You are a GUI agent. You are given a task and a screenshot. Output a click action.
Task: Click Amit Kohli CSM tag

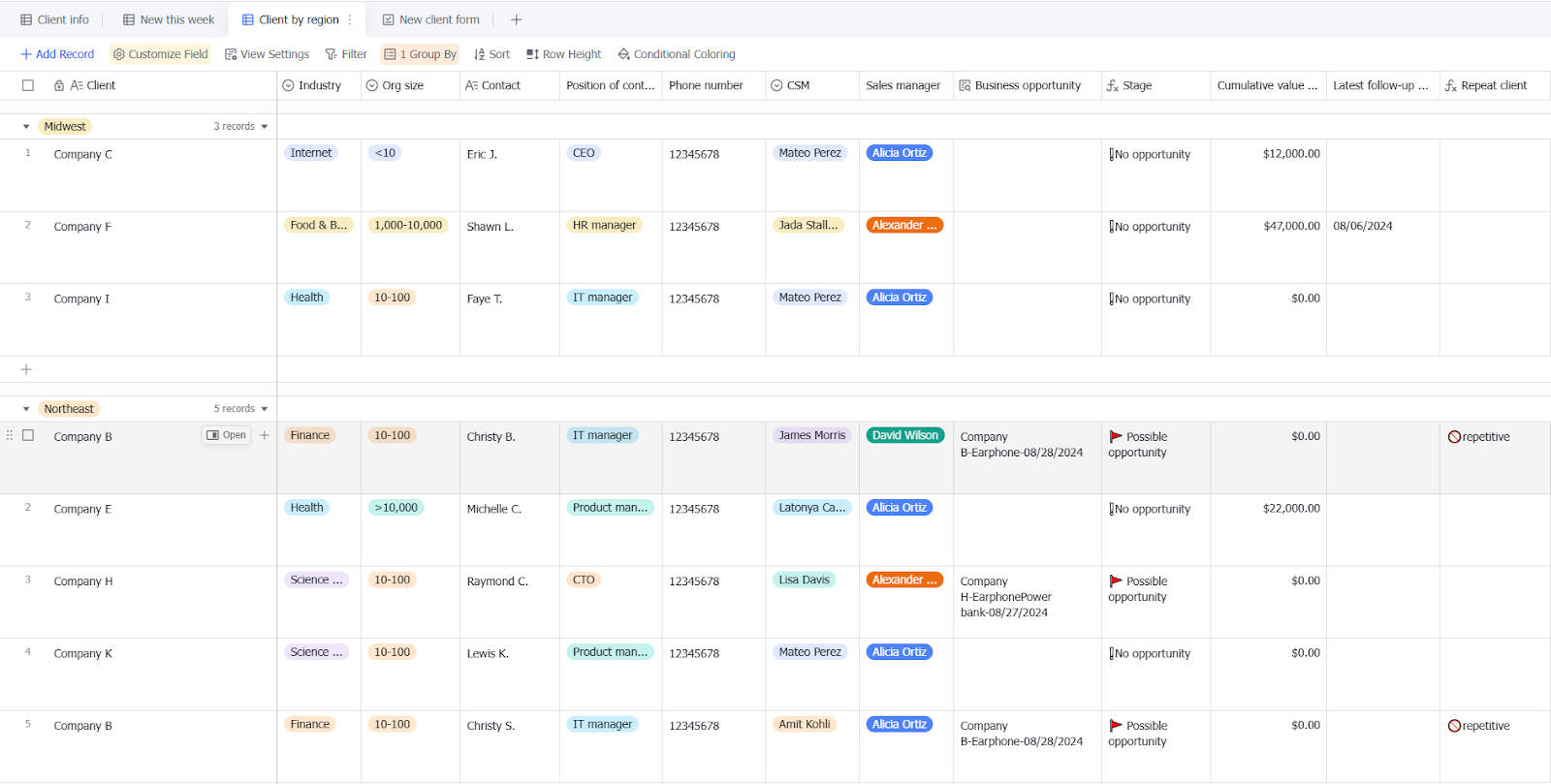point(805,724)
